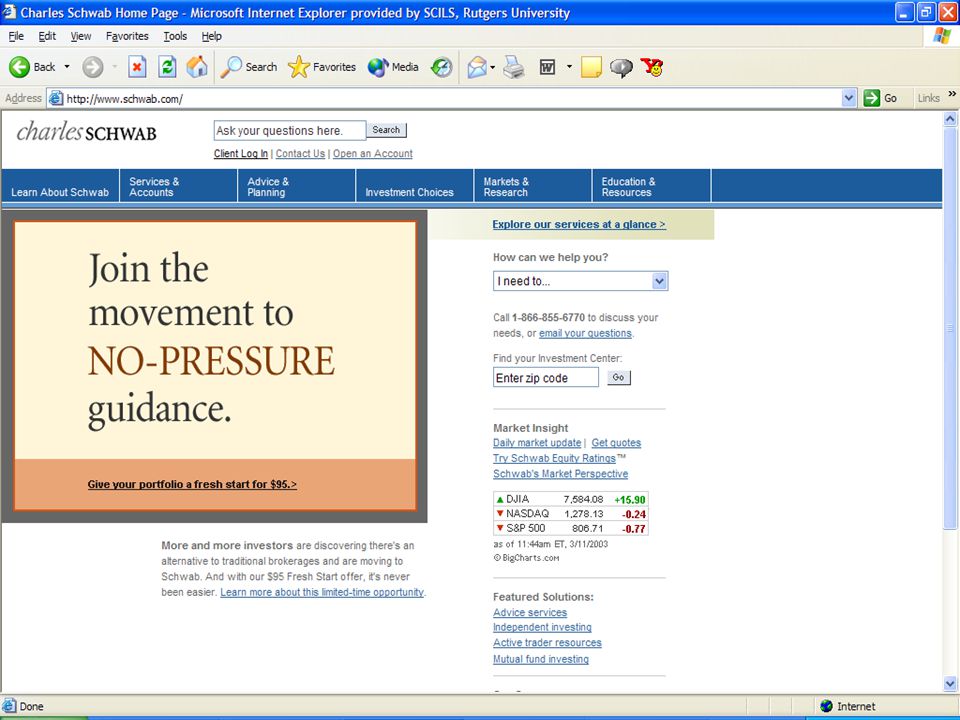Click the Client Log In link

241,154
